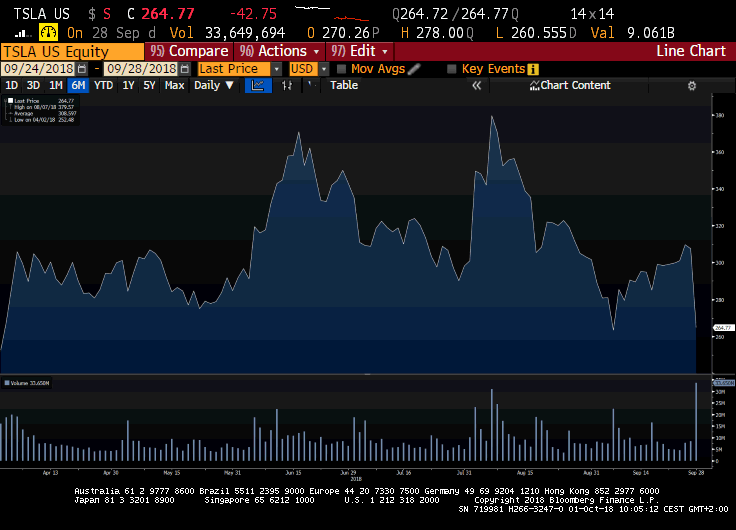Click the small volume bars icon near top left
The width and height of the screenshot is (736, 530).
pyautogui.click(x=22, y=33)
